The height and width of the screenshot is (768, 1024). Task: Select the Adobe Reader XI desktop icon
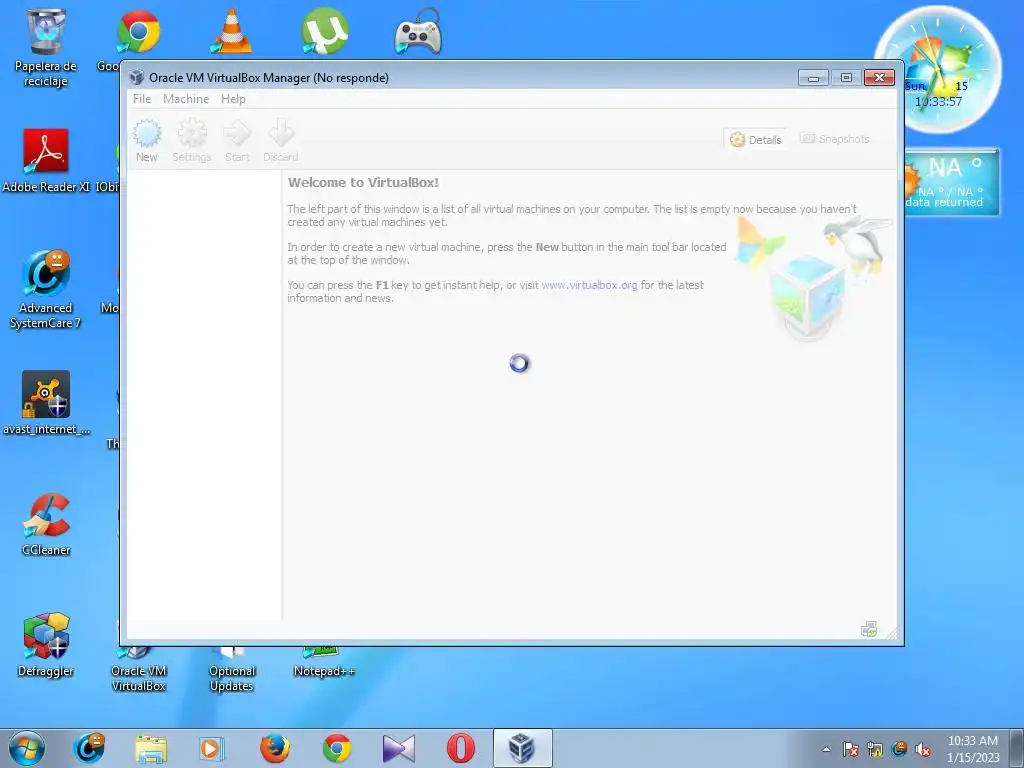point(46,161)
